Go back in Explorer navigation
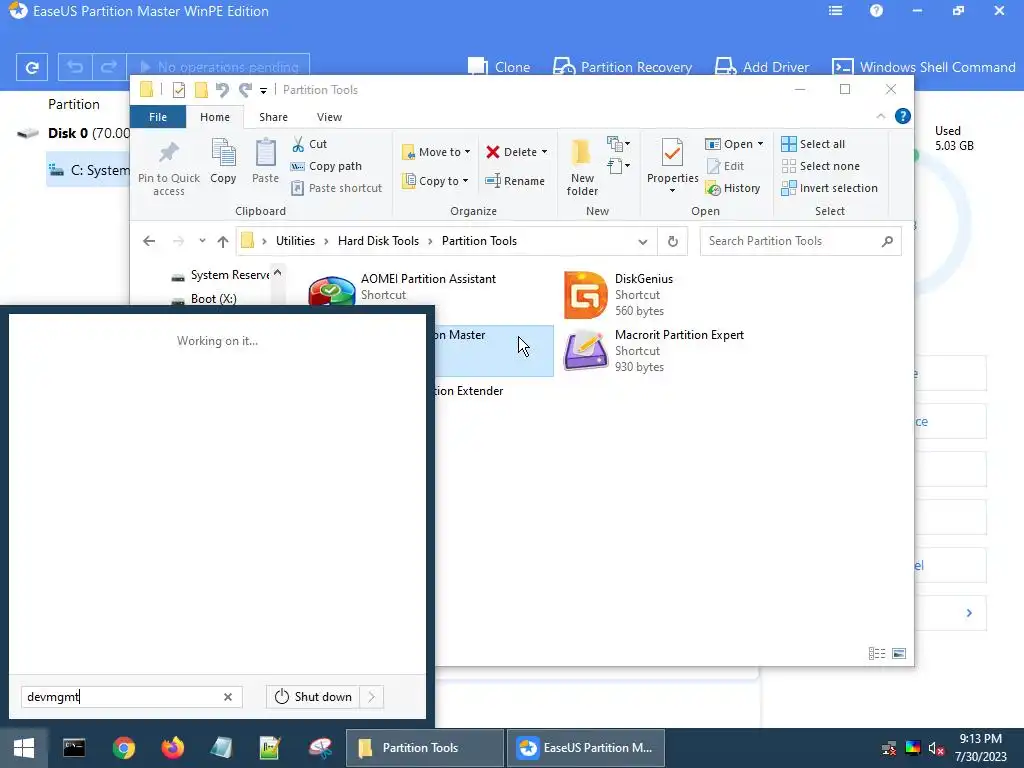Viewport: 1024px width, 768px height. click(x=149, y=241)
